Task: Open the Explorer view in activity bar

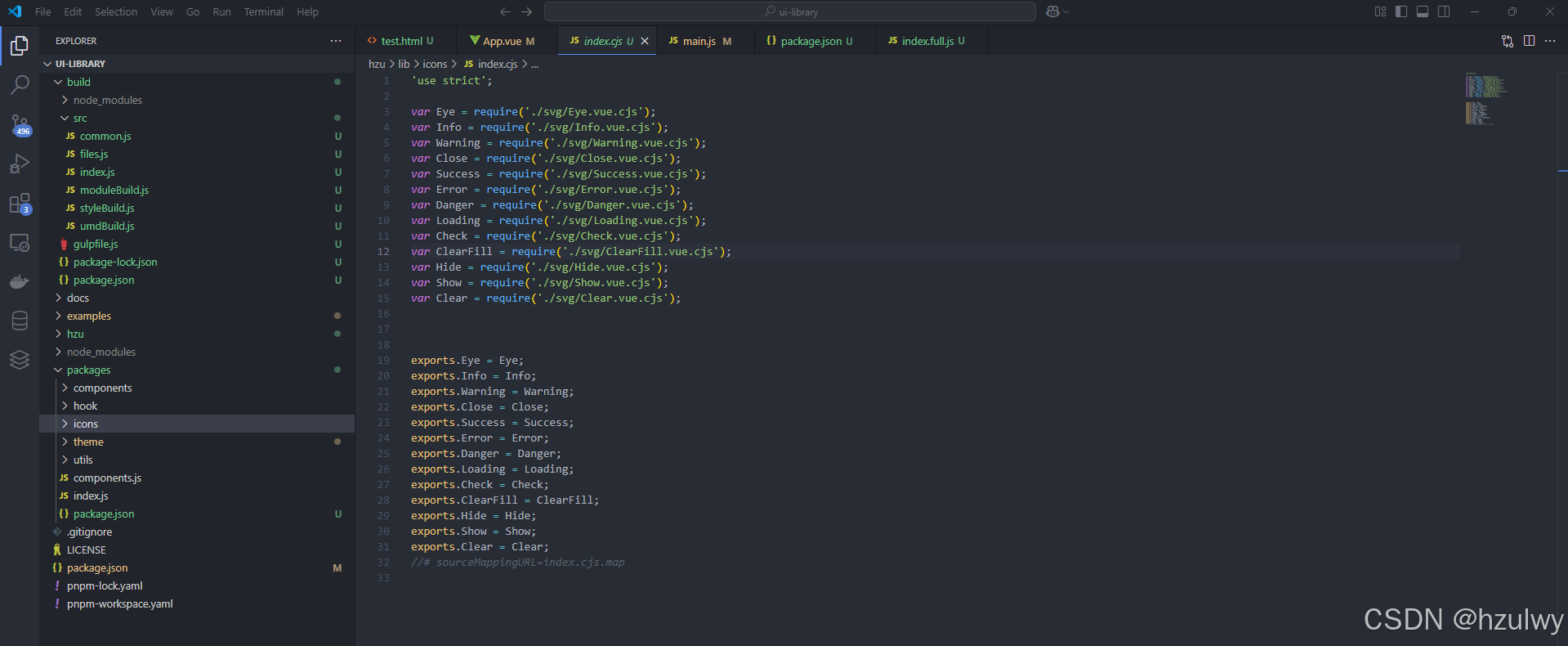Action: 20,46
